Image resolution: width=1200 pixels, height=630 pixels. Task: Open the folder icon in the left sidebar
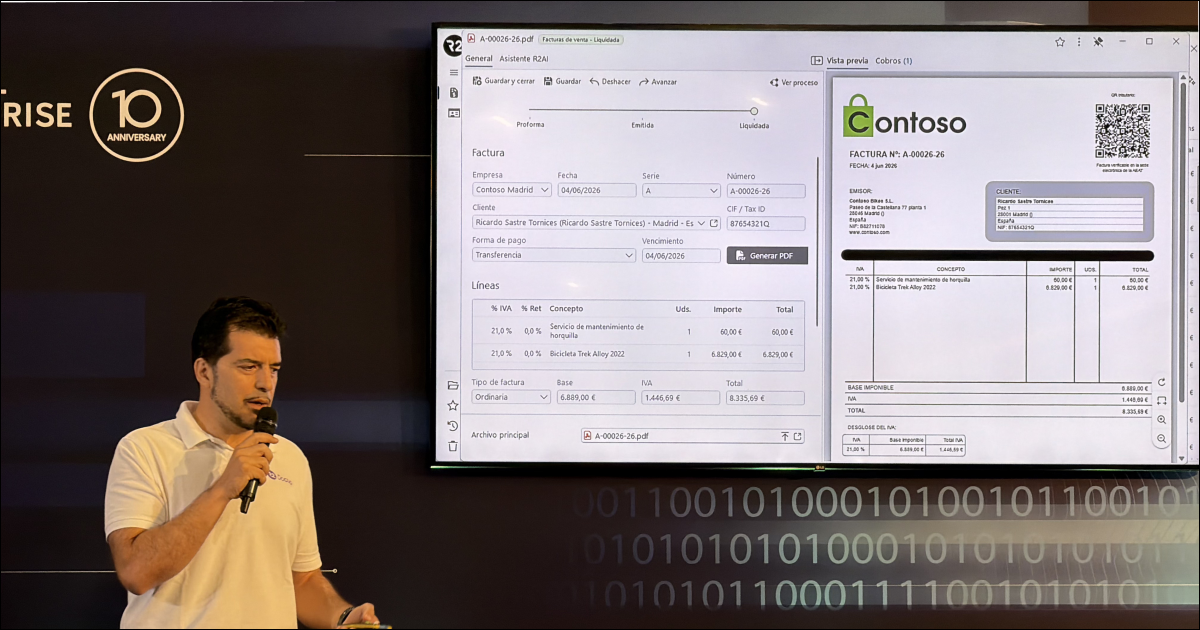pyautogui.click(x=453, y=385)
